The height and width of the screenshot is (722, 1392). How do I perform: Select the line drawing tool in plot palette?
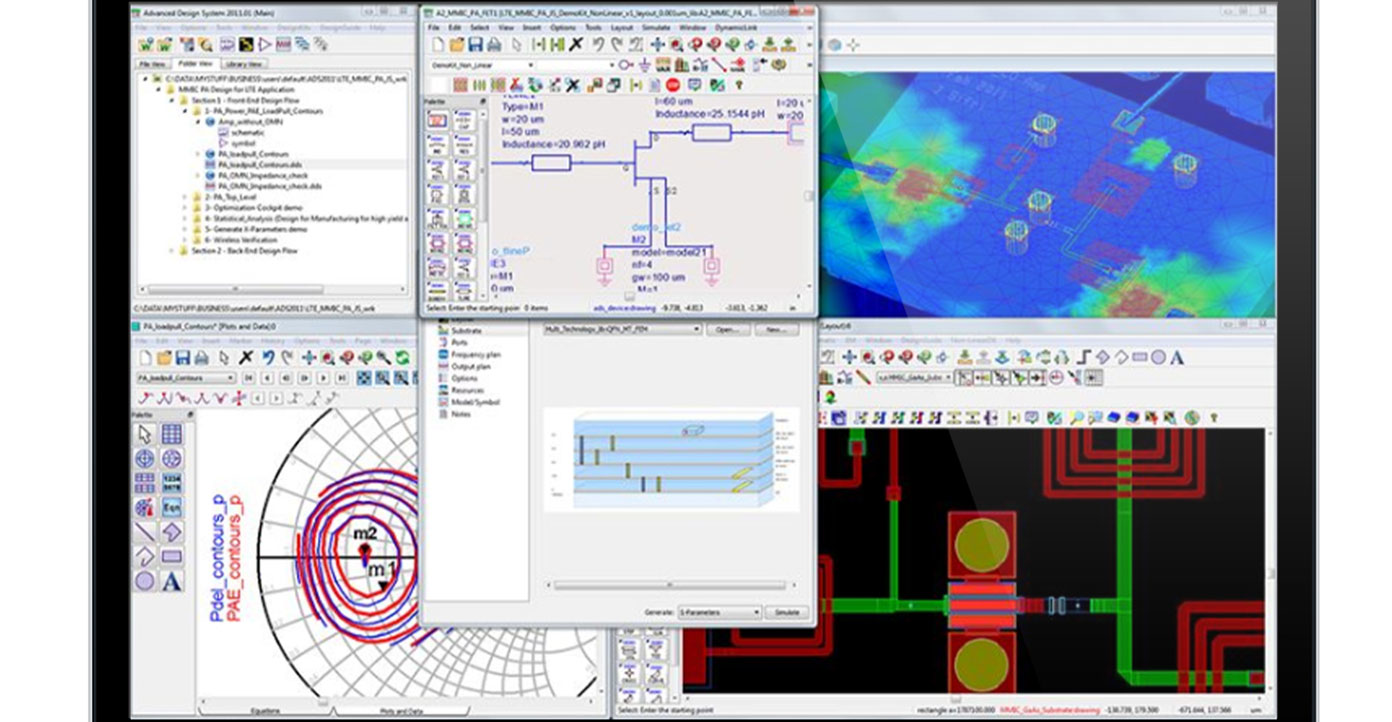pyautogui.click(x=144, y=532)
